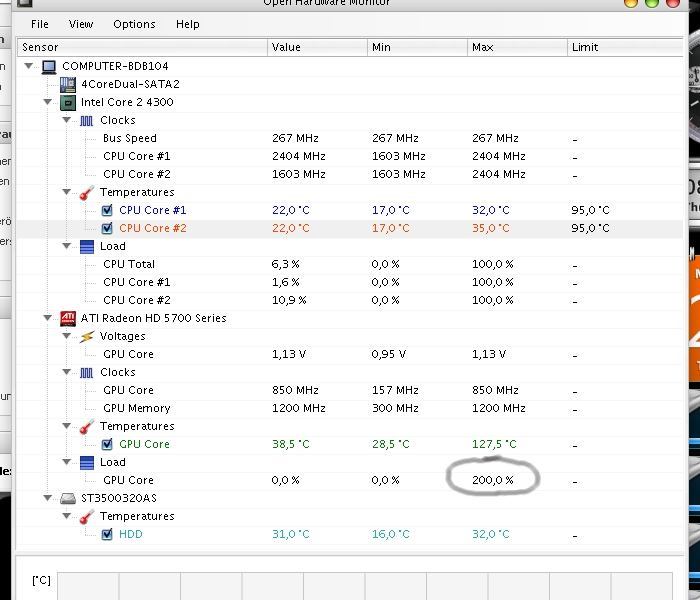700x600 pixels.
Task: Click the 4CoreDual-SATA2 mainboard icon
Action: (68, 84)
